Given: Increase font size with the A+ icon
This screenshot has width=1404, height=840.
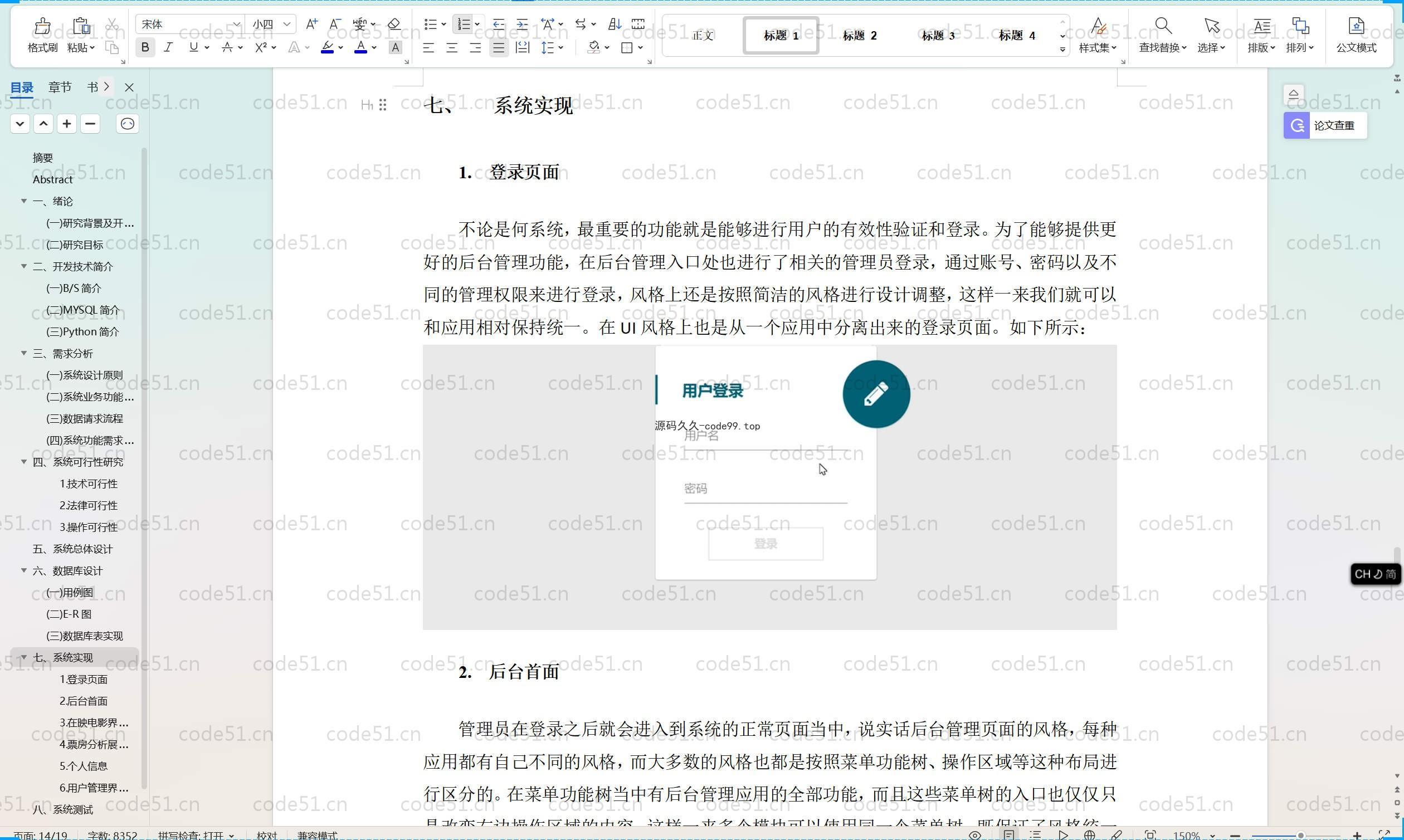Looking at the screenshot, I should [x=311, y=25].
